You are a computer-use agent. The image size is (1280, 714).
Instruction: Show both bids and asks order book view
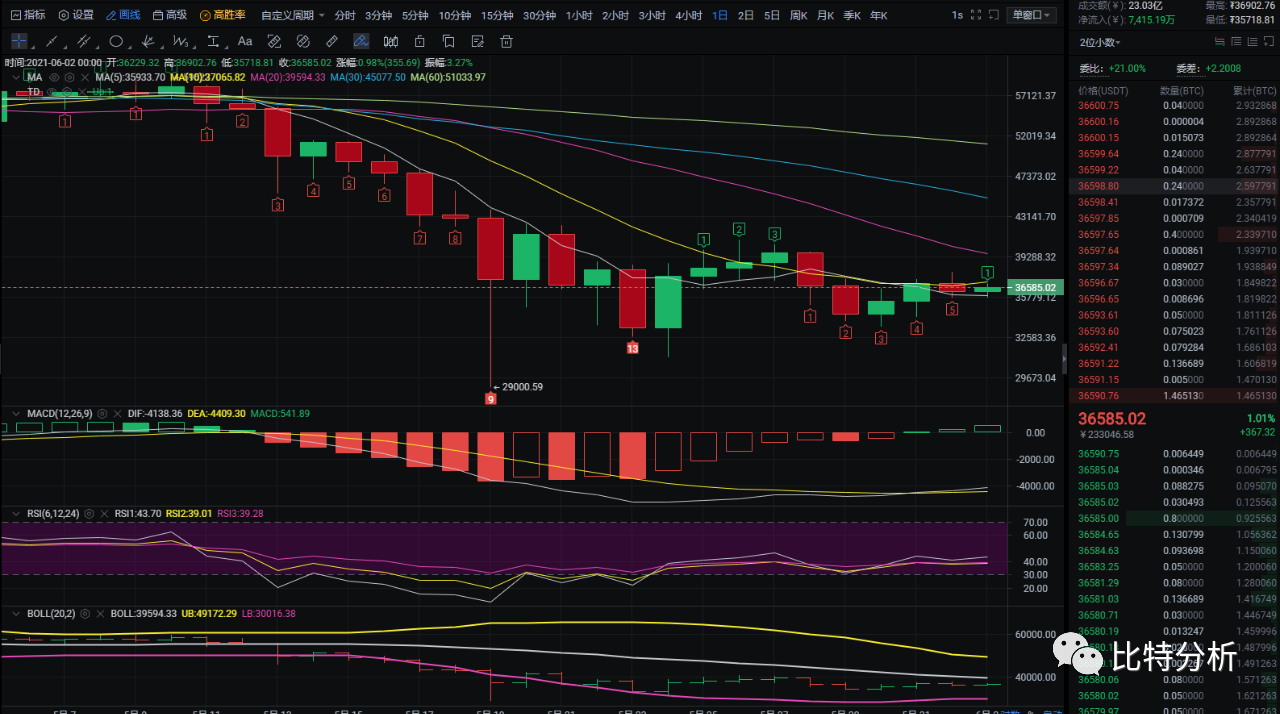1220,42
